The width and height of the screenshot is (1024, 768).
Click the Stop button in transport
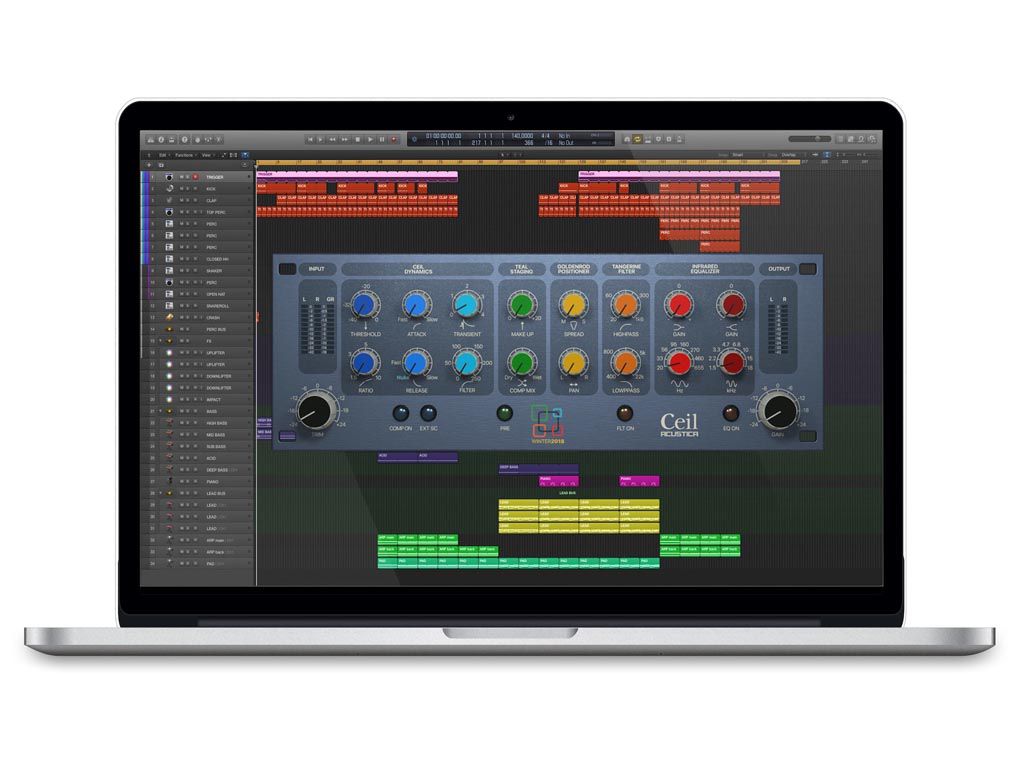coord(357,139)
